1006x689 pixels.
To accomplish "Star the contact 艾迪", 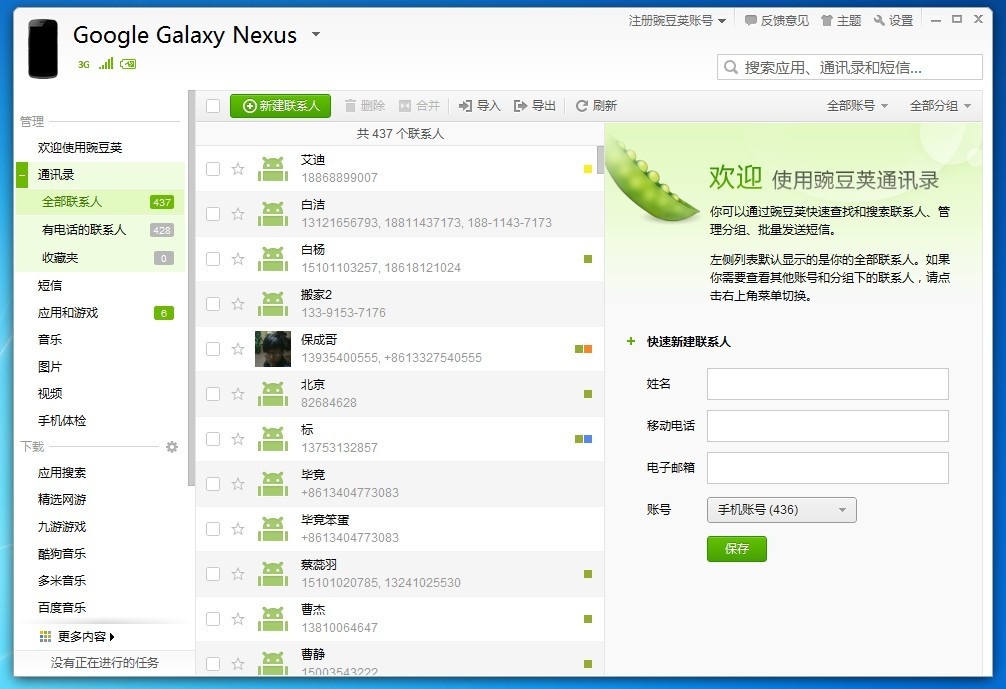I will click(238, 169).
